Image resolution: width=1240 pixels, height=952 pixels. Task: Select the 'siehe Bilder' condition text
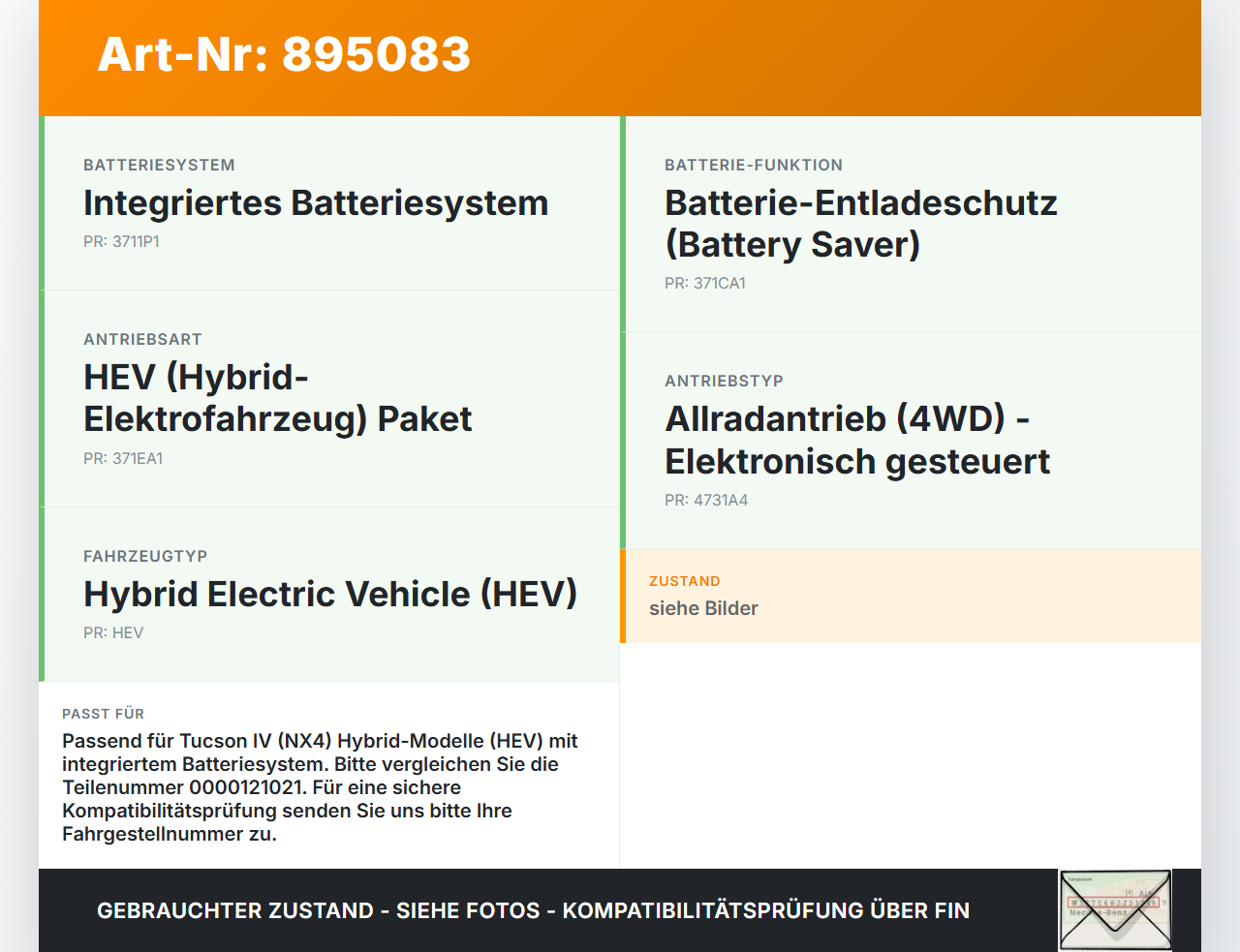point(703,608)
